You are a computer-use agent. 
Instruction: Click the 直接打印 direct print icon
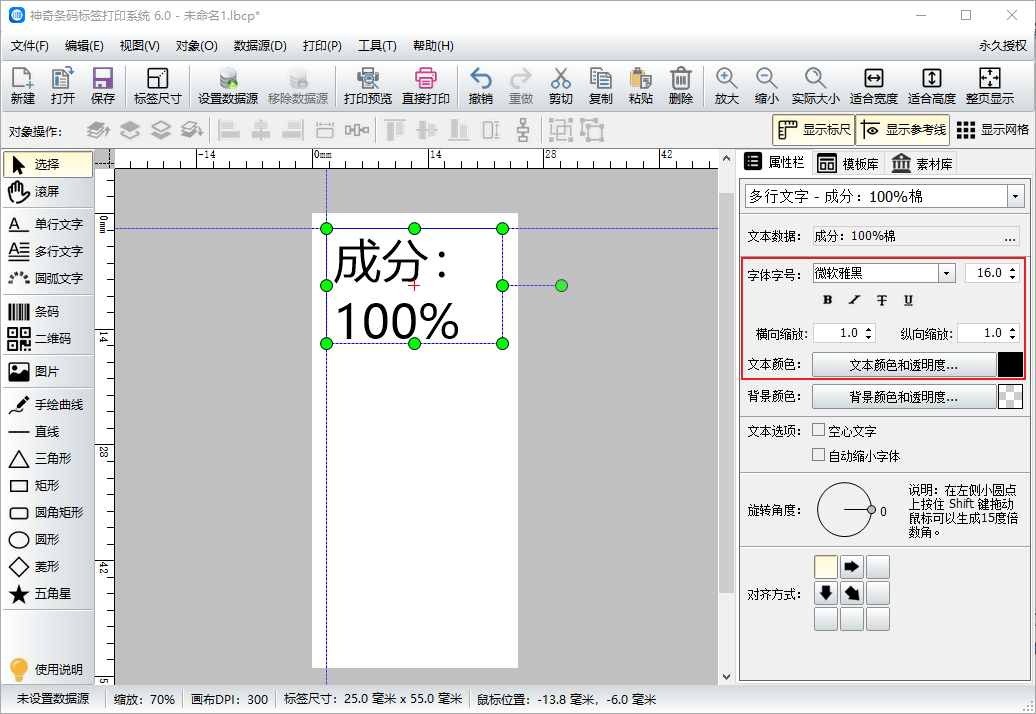tap(426, 86)
